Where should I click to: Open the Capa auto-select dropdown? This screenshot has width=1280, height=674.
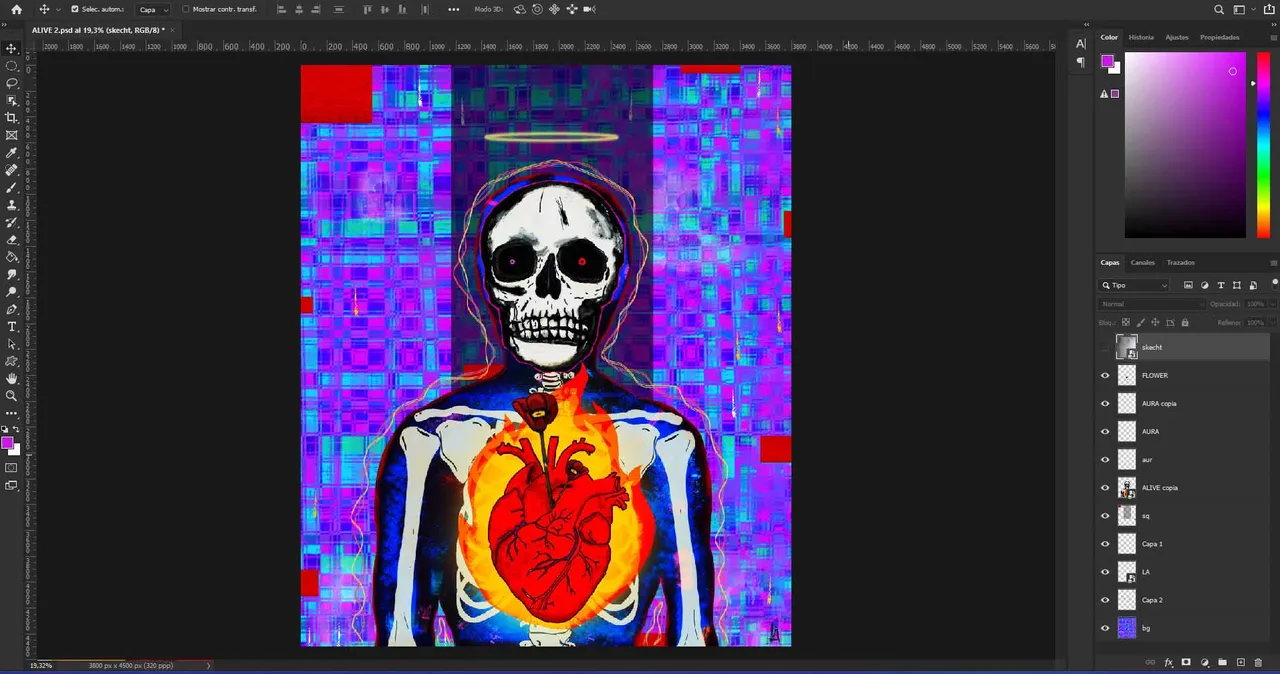pos(152,9)
